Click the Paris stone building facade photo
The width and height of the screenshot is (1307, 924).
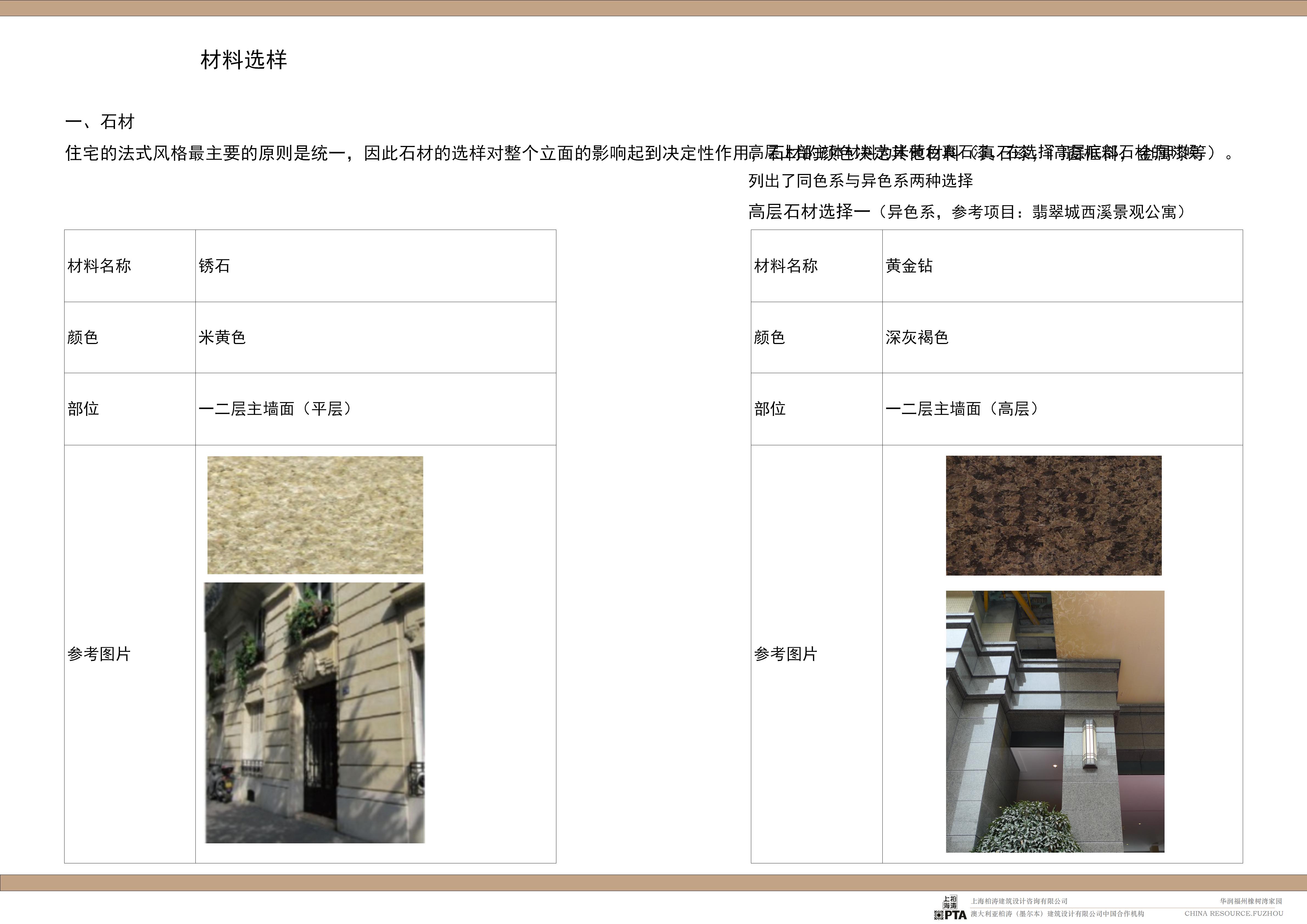[315, 712]
